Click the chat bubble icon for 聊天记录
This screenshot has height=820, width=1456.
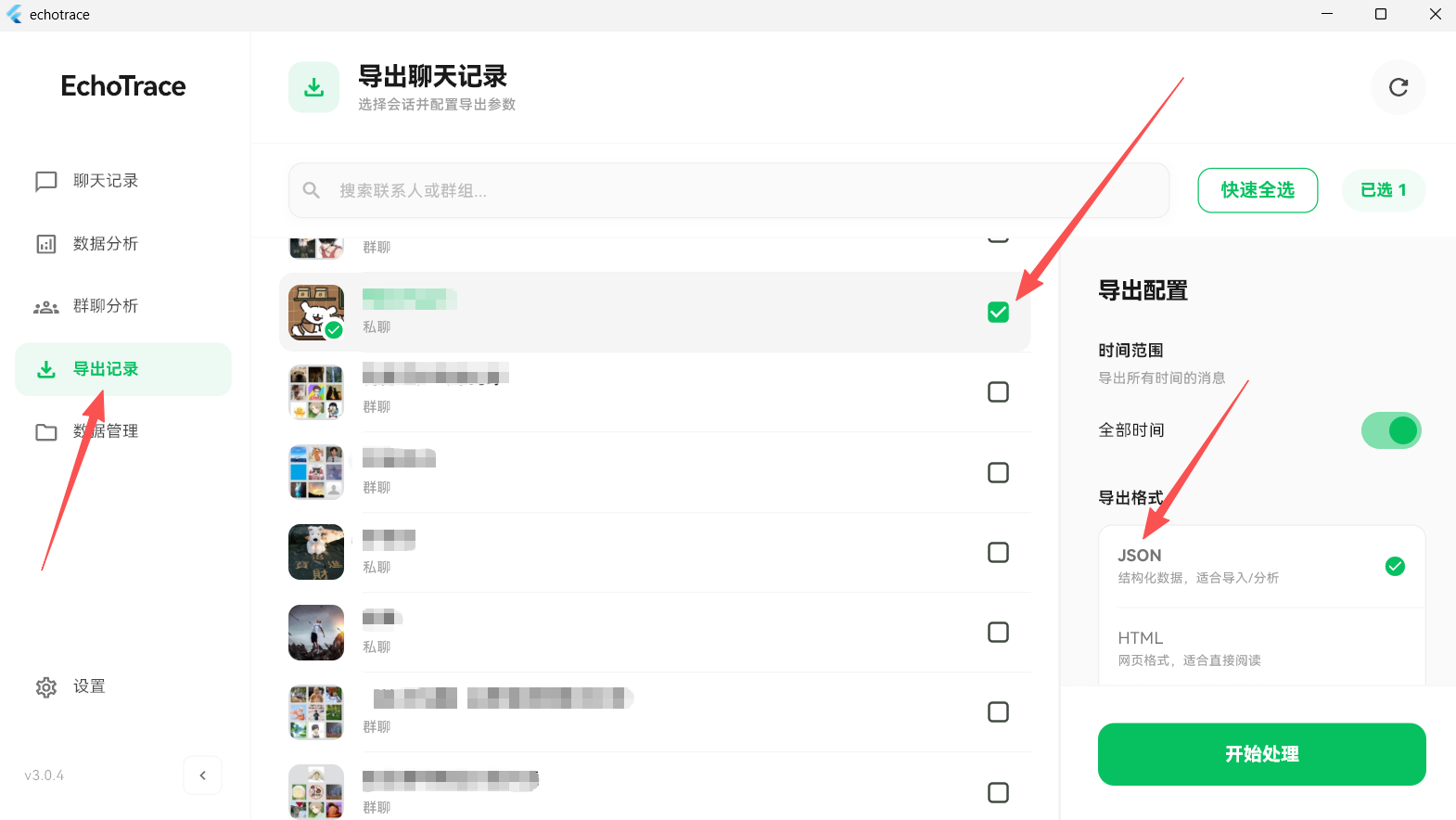[x=46, y=182]
